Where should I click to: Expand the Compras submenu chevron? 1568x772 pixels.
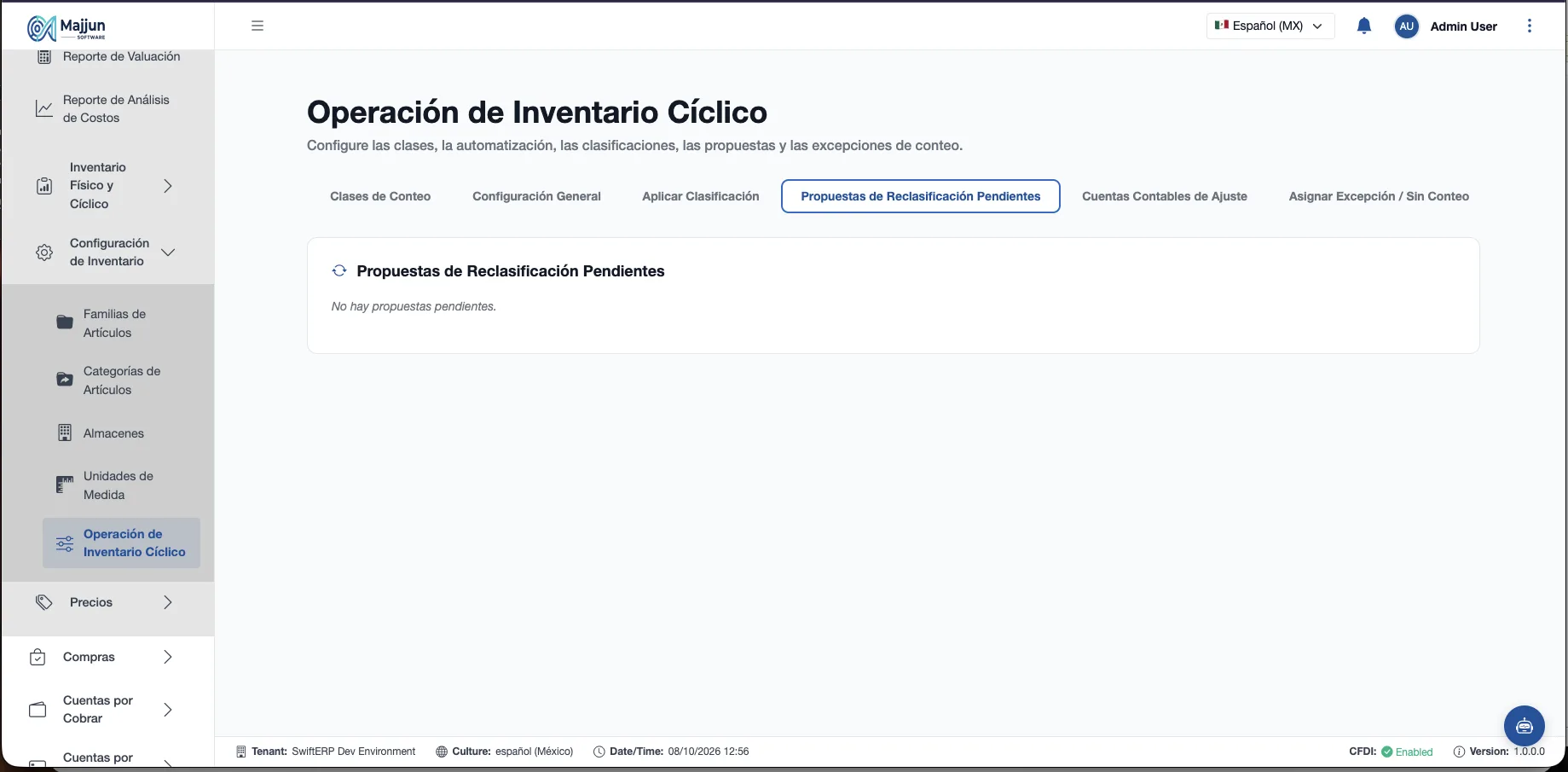168,657
